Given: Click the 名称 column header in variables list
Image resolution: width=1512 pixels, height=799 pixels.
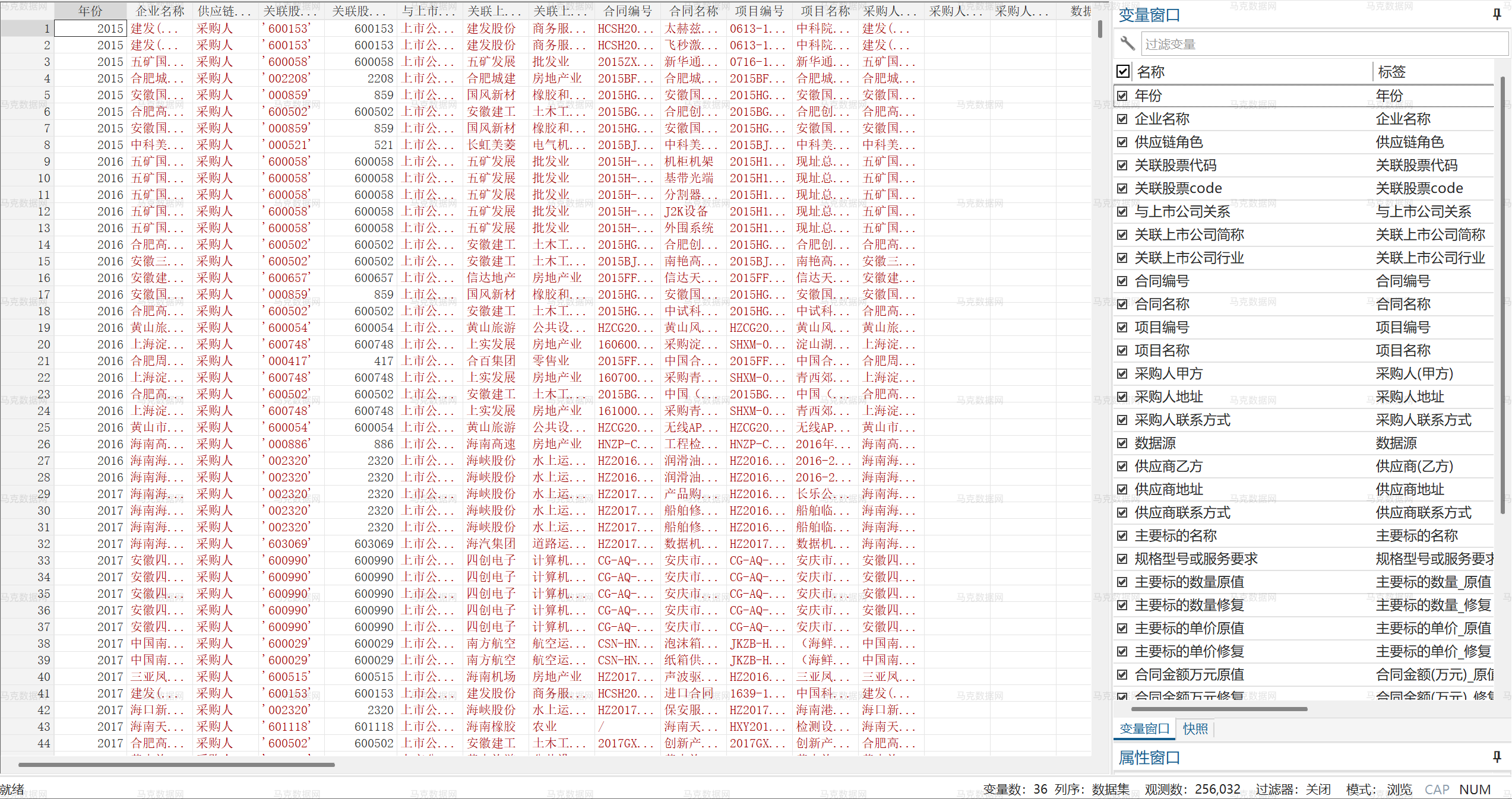Looking at the screenshot, I should click(x=1253, y=72).
